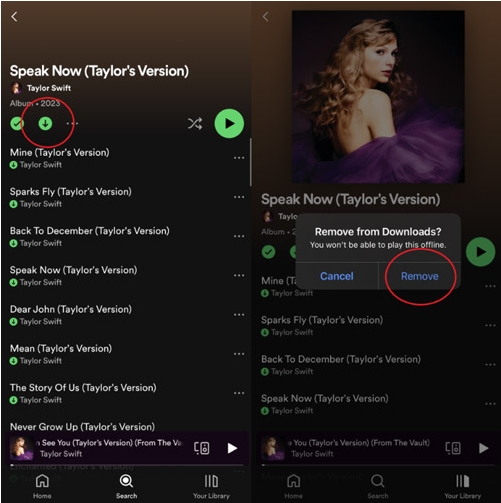Open options for Mine (Taylor's Version) on left screen

coord(239,158)
